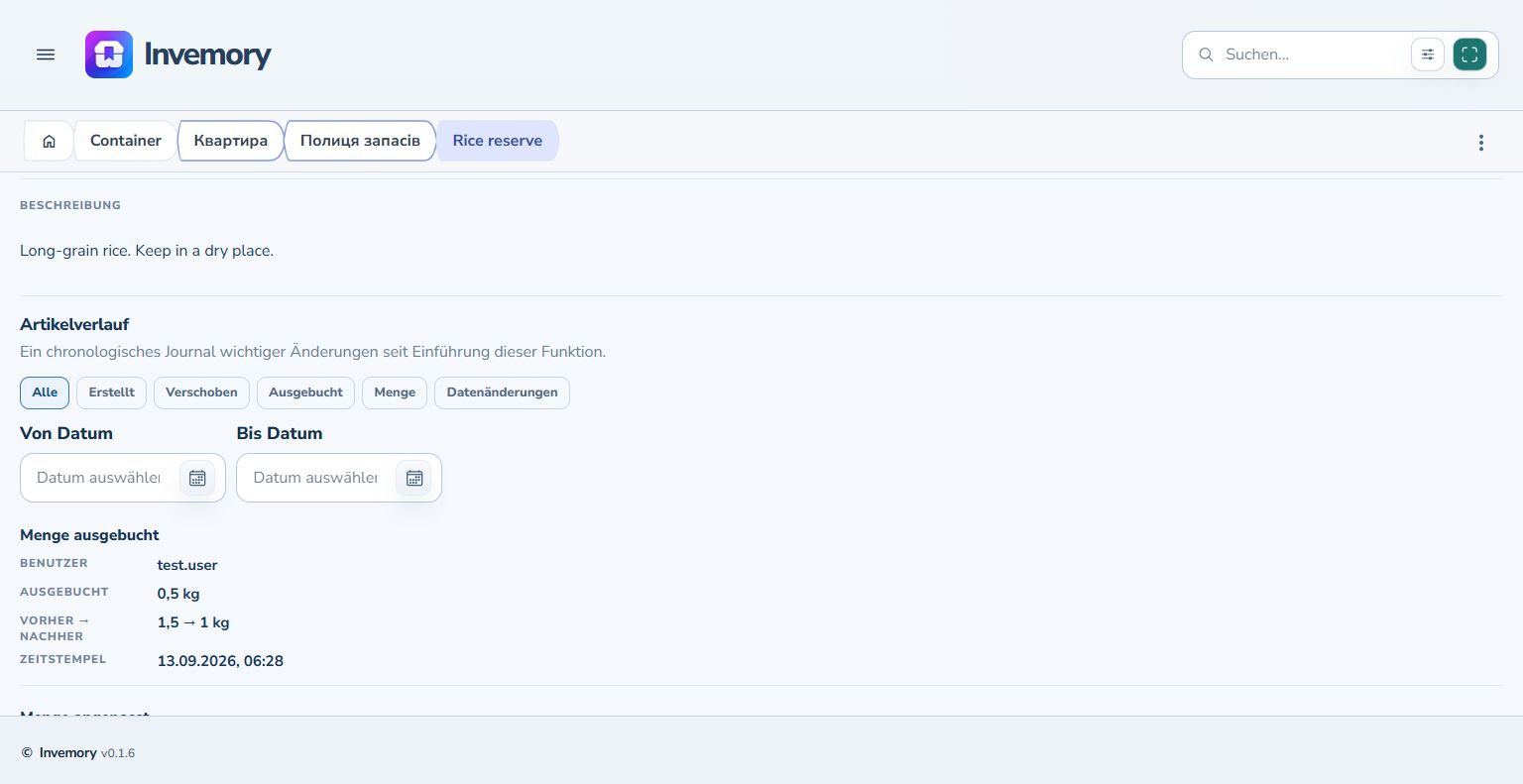Click the Invemory logo icon
This screenshot has width=1523, height=784.
click(x=109, y=55)
